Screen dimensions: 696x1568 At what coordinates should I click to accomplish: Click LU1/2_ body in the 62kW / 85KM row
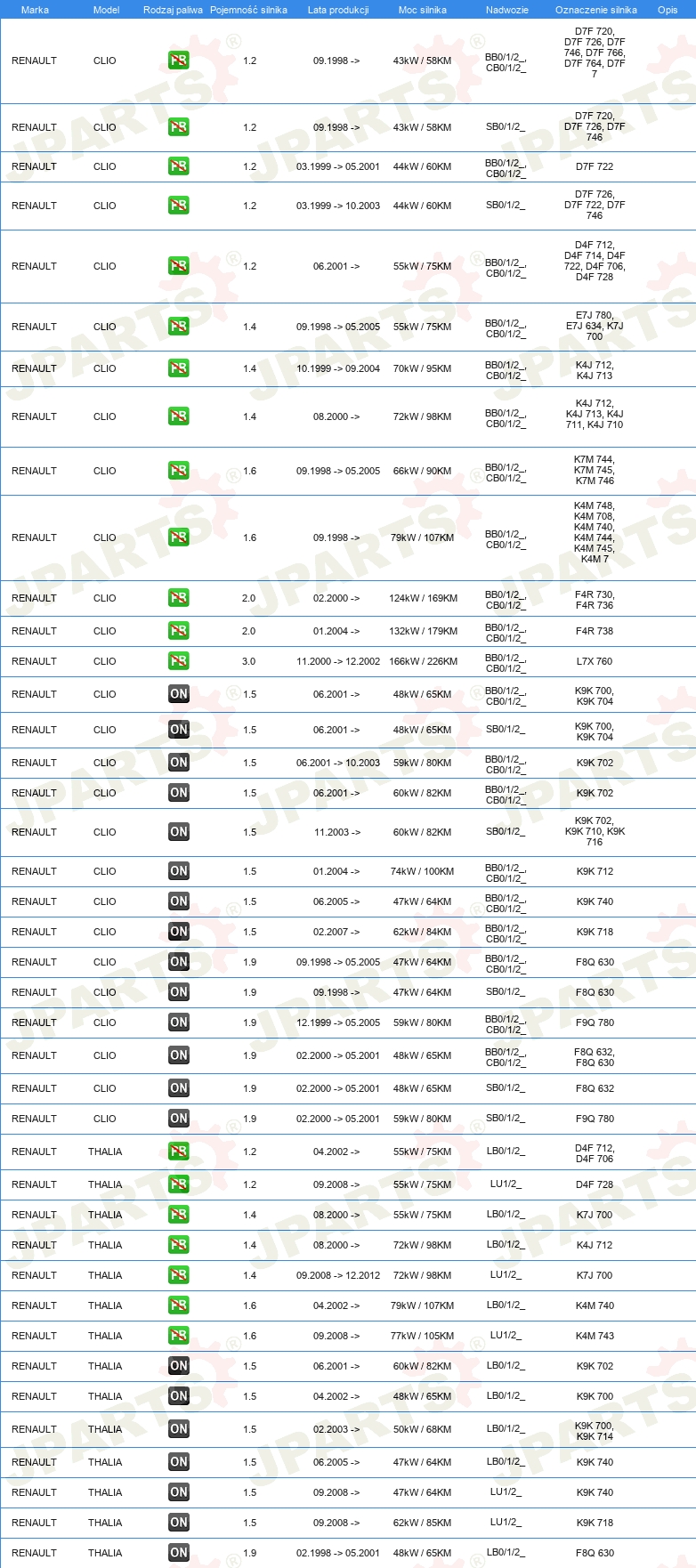click(506, 1523)
